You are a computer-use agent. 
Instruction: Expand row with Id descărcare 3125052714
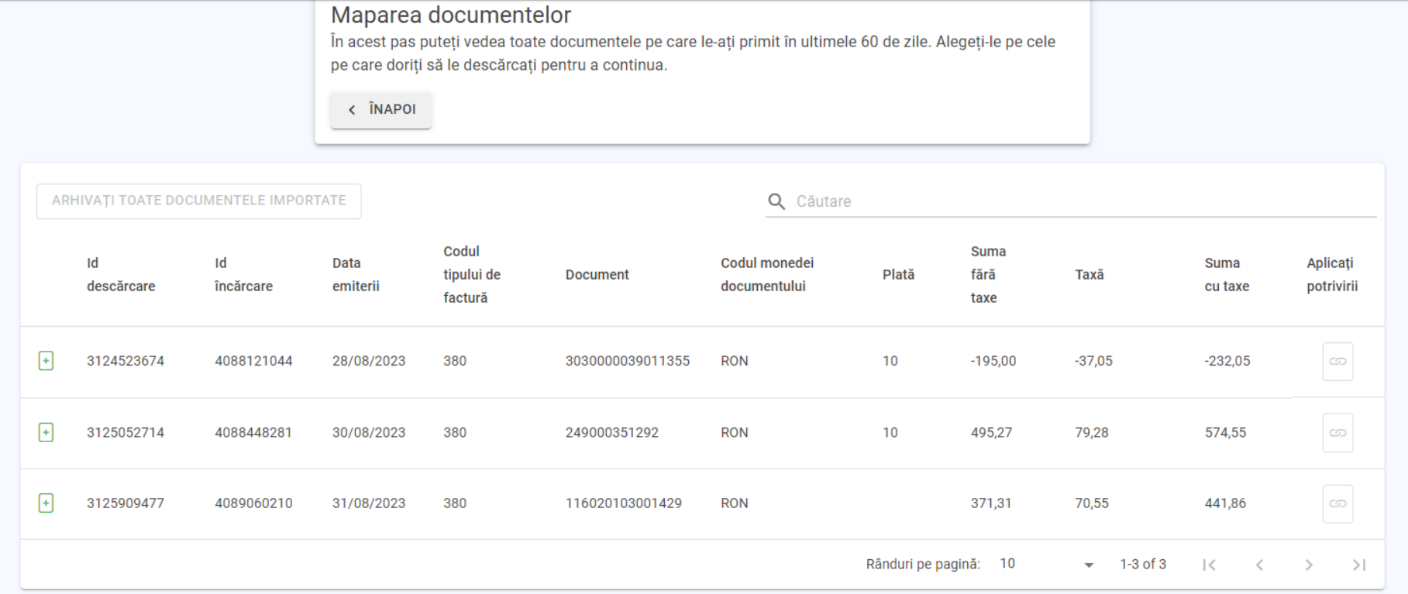coord(45,432)
